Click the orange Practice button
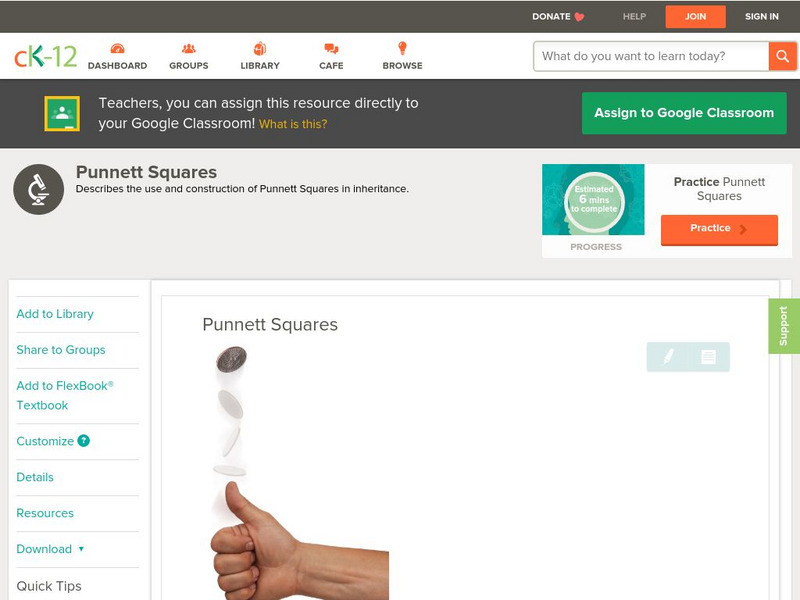The image size is (800, 600). (x=719, y=230)
